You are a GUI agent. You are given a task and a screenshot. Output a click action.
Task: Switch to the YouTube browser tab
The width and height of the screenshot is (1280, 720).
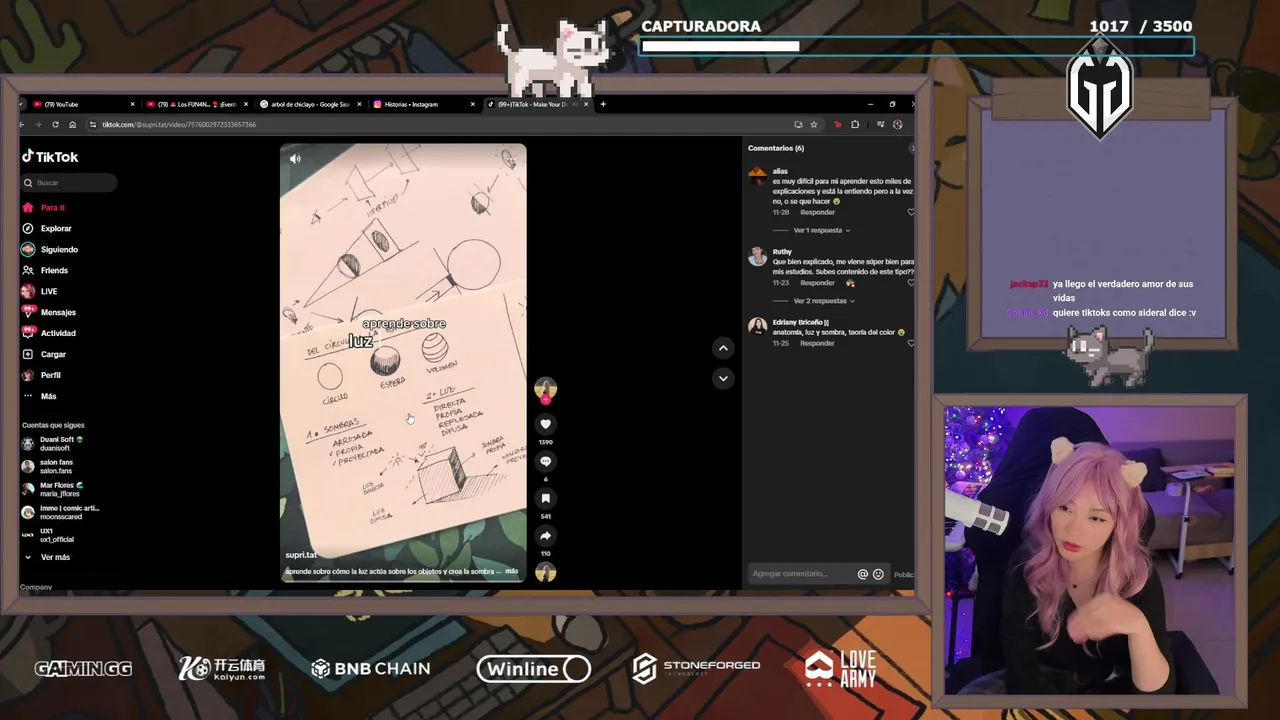(82, 104)
